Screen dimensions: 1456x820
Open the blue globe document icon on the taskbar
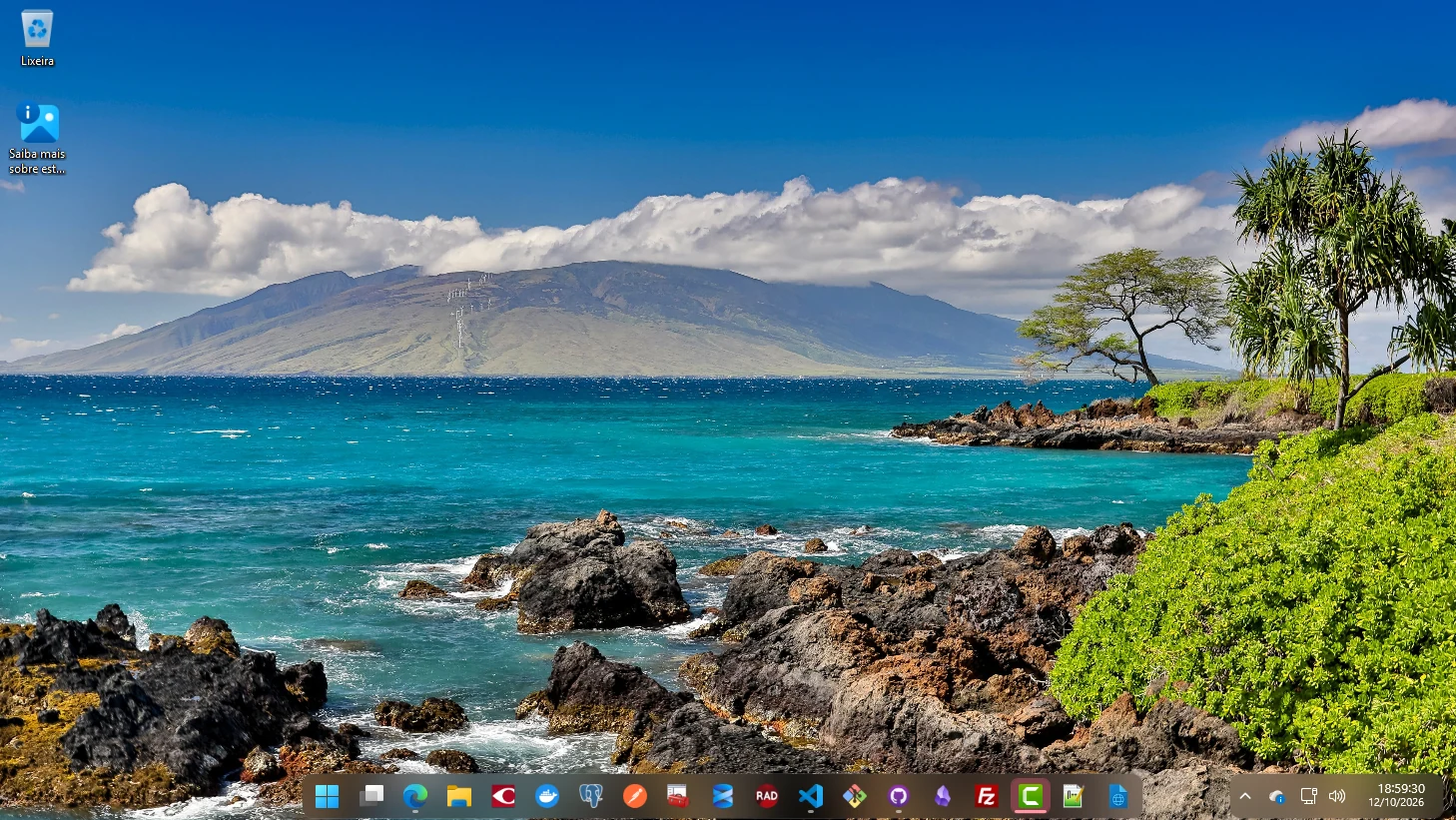coord(1118,796)
